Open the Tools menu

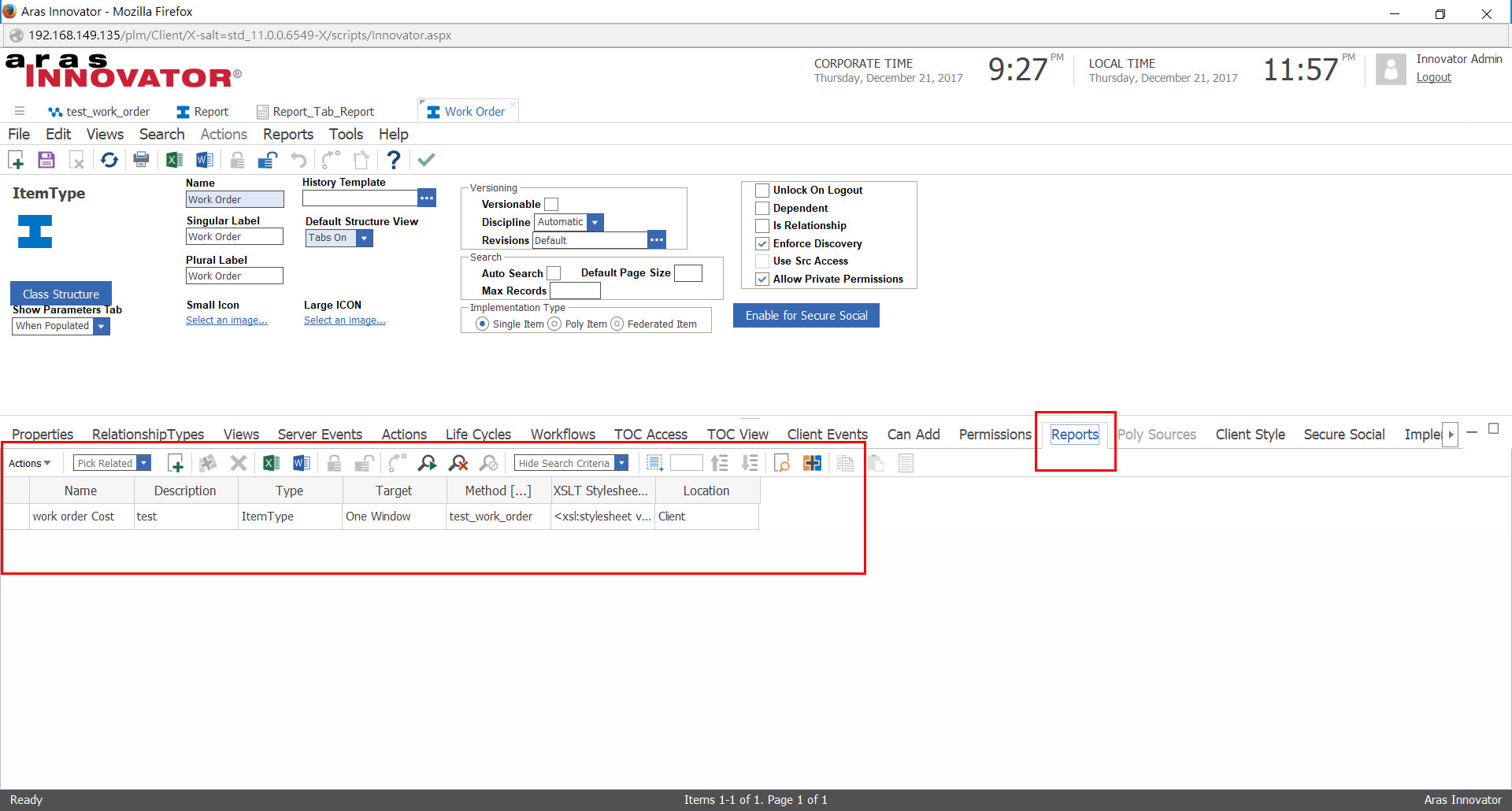click(x=346, y=135)
